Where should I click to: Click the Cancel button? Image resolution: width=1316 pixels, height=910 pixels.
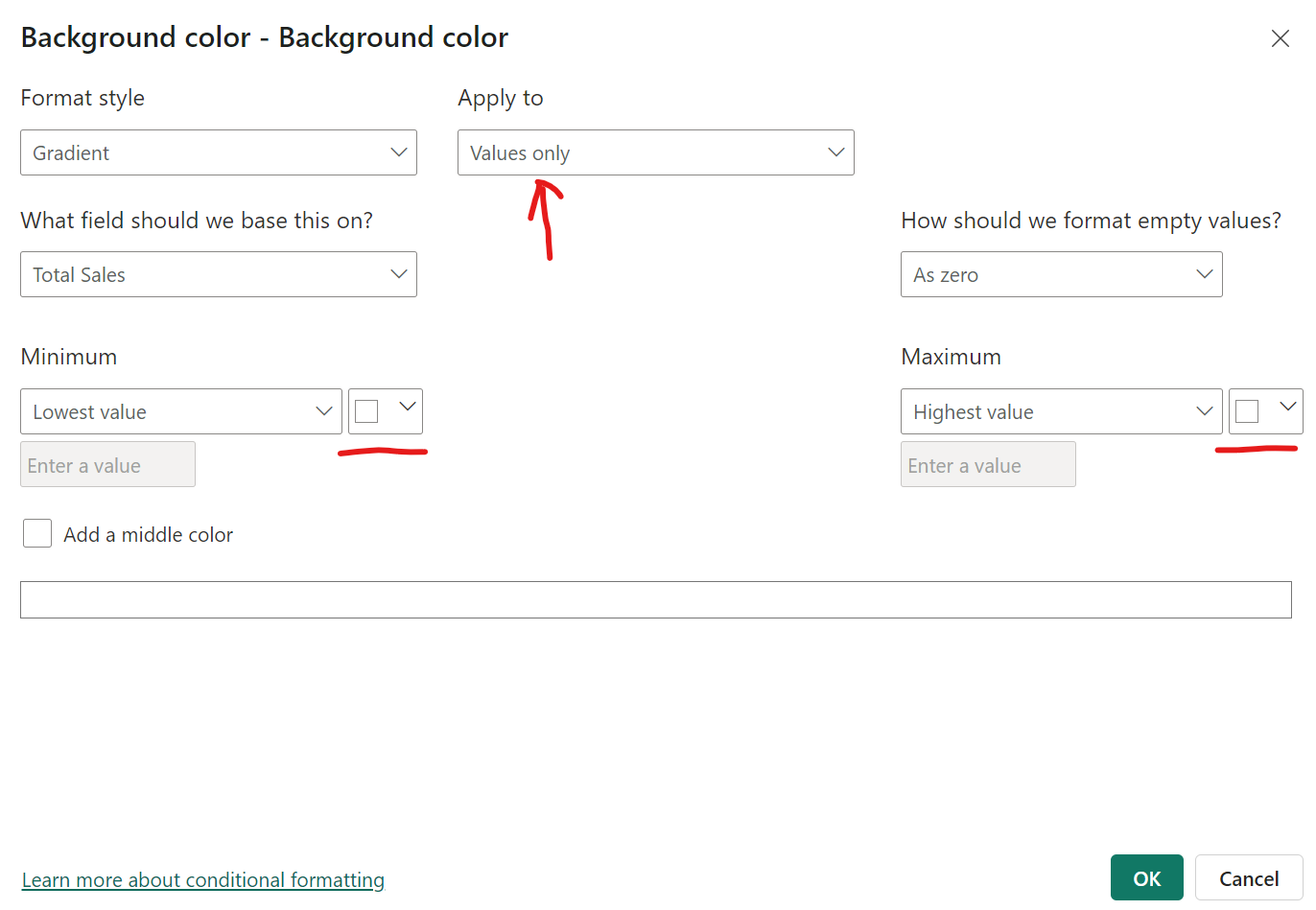tap(1249, 877)
